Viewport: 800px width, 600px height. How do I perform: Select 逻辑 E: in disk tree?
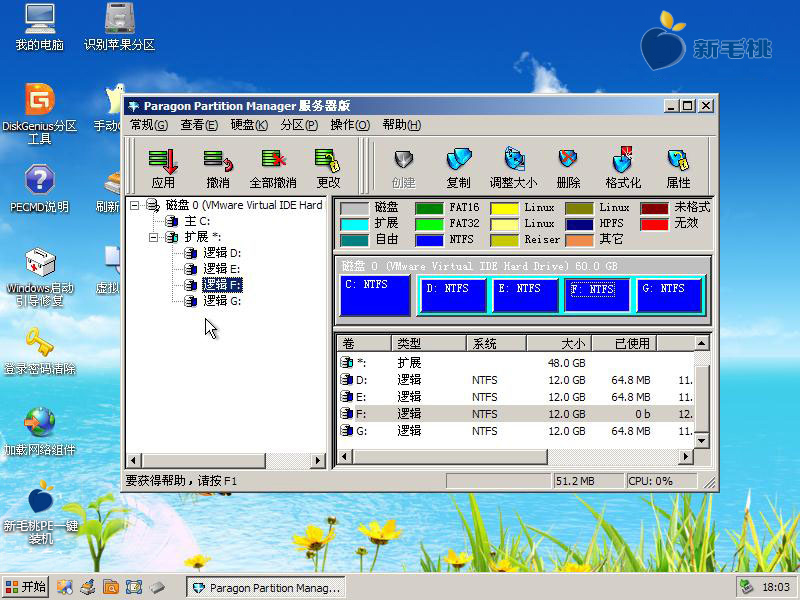[x=221, y=269]
